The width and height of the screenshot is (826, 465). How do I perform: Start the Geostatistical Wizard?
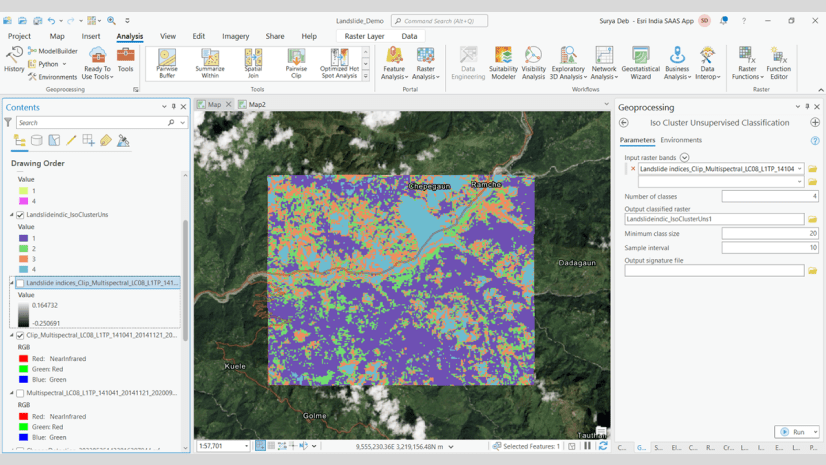pos(641,63)
